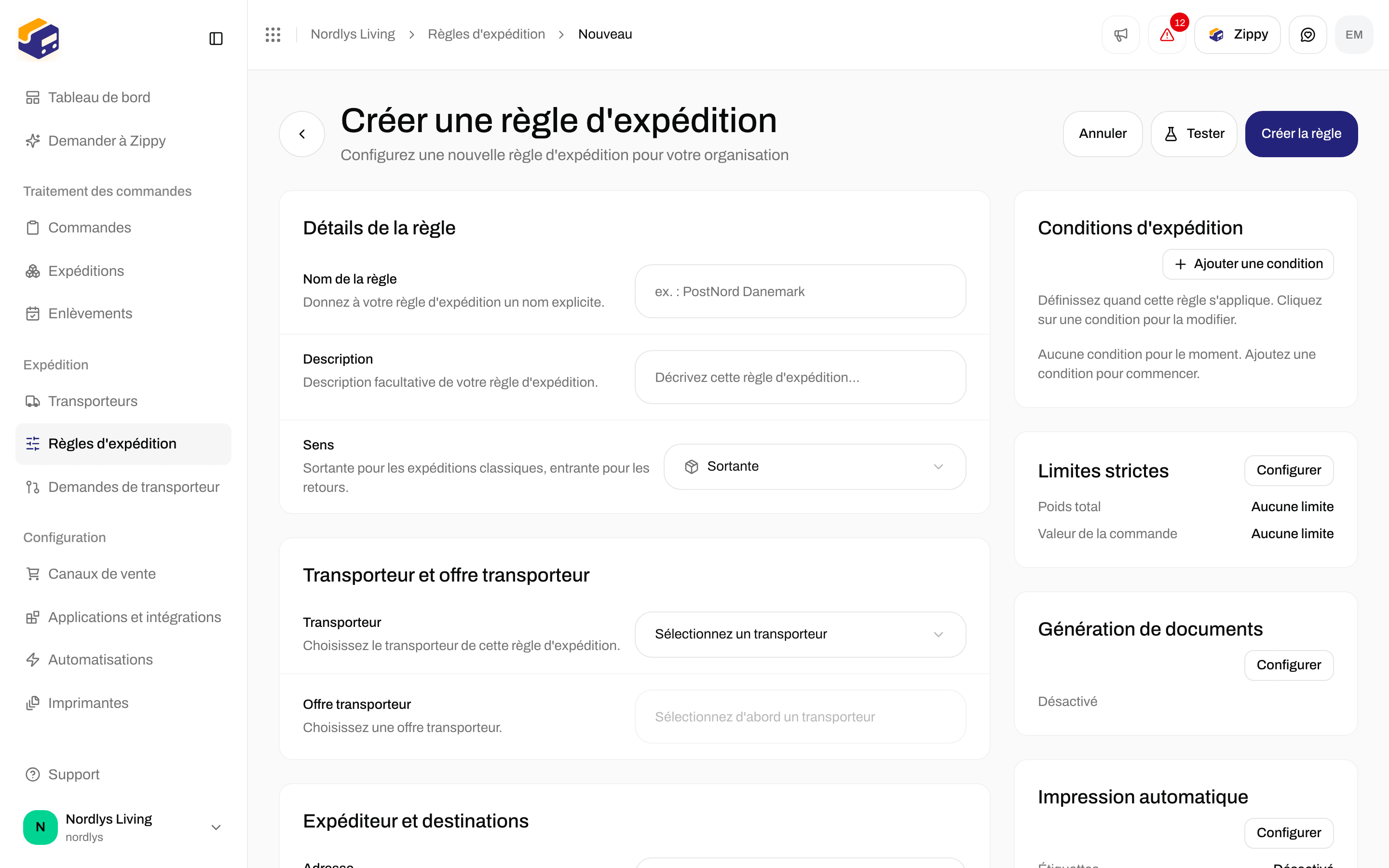Focus the Description text field
The image size is (1389, 868).
pos(800,377)
